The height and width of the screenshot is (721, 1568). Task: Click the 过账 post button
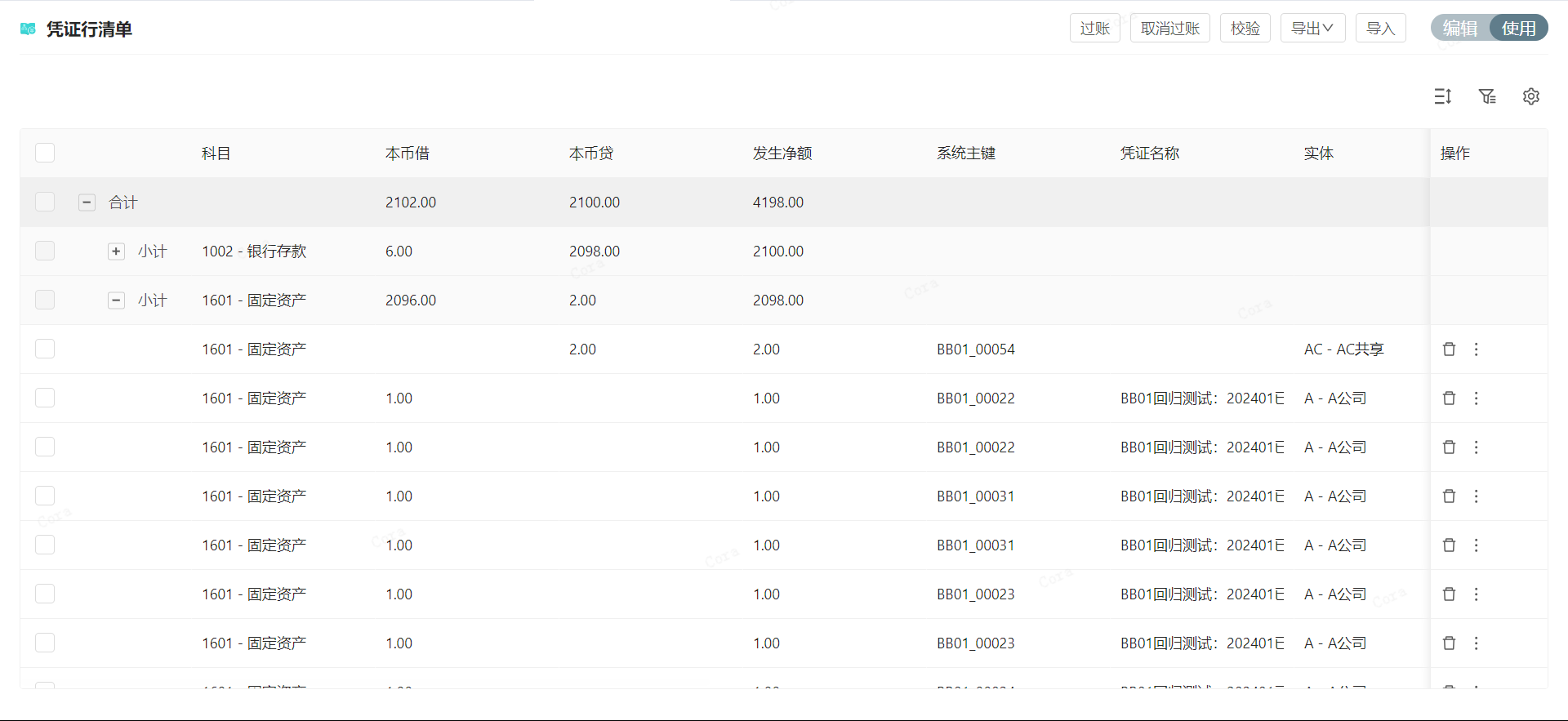[x=1094, y=29]
